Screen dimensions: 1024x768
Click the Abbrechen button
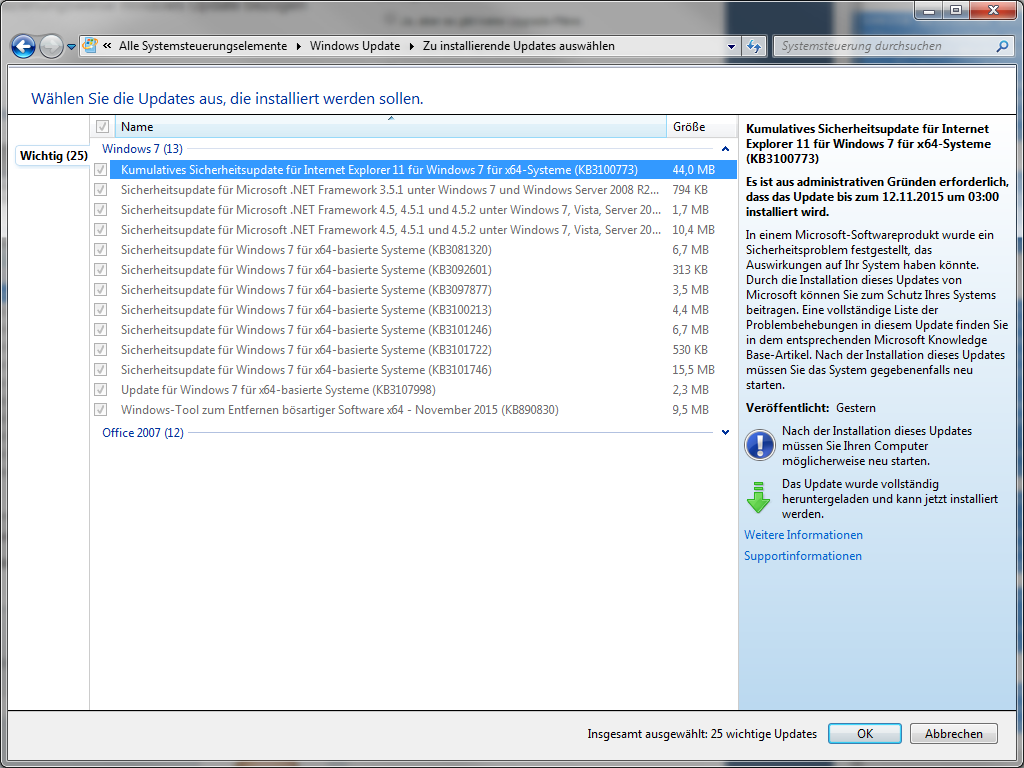[x=953, y=733]
